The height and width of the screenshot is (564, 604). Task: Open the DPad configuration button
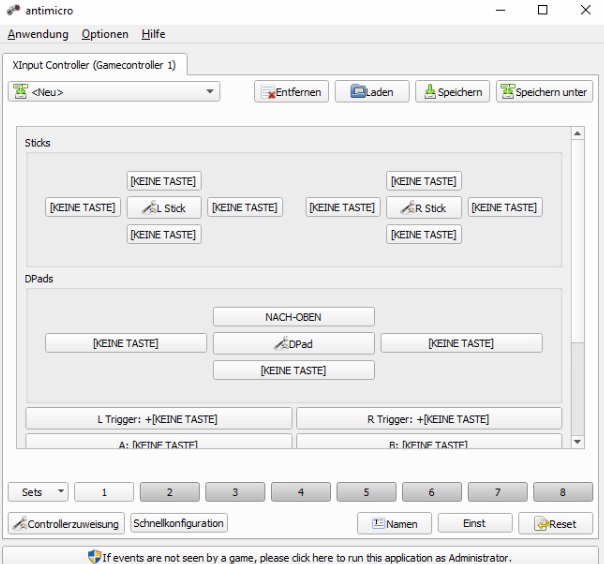point(293,343)
